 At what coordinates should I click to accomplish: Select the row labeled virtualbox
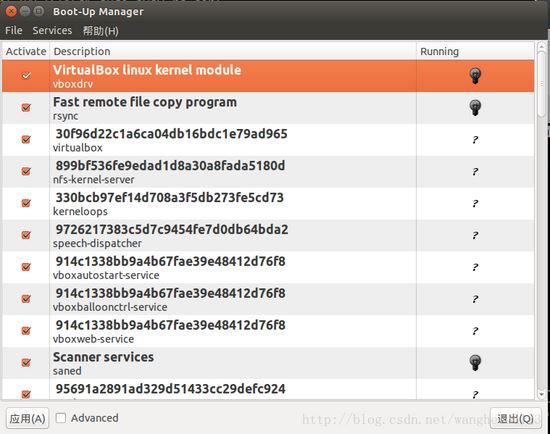click(x=268, y=140)
